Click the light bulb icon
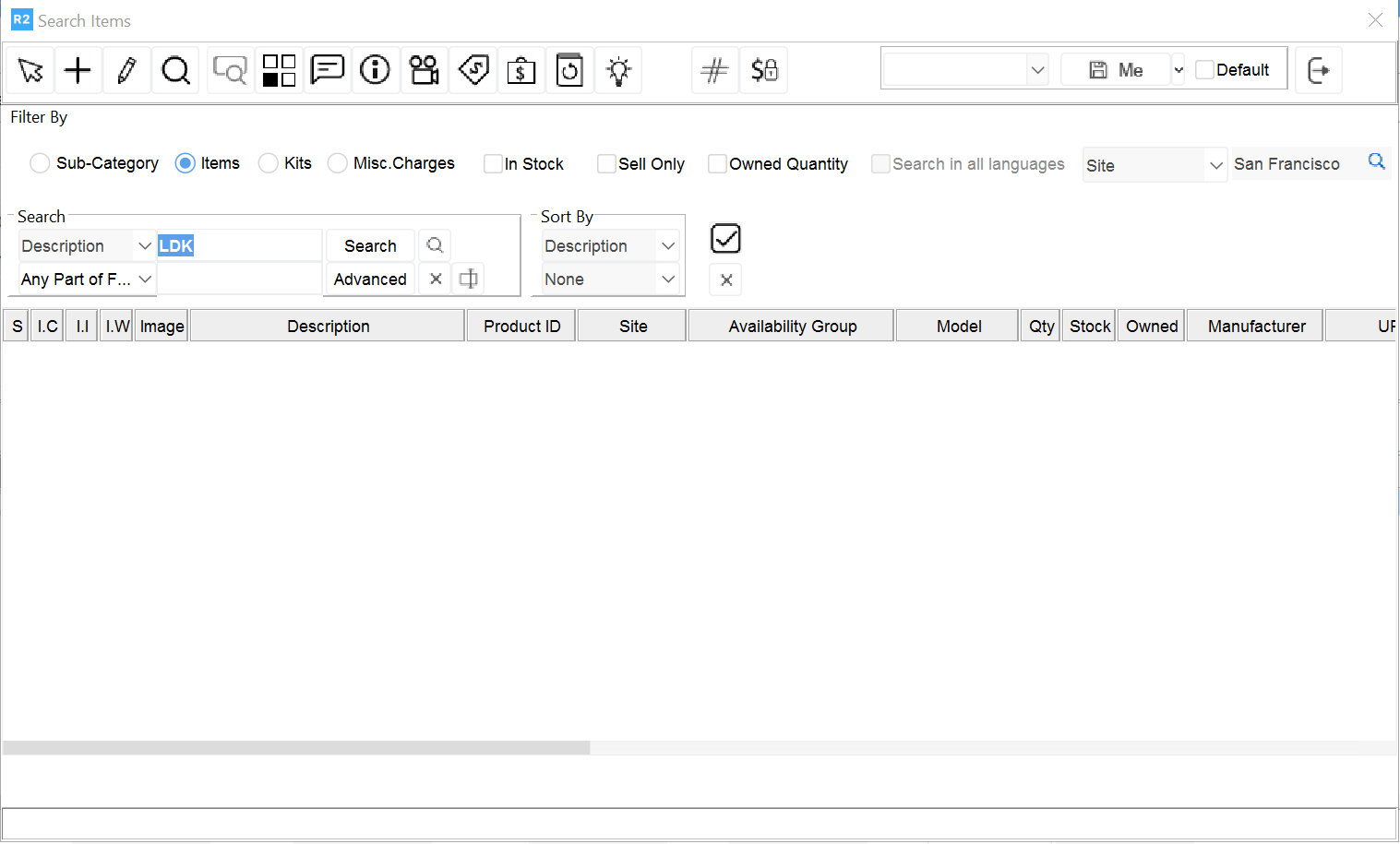The height and width of the screenshot is (844, 1400). tap(618, 70)
